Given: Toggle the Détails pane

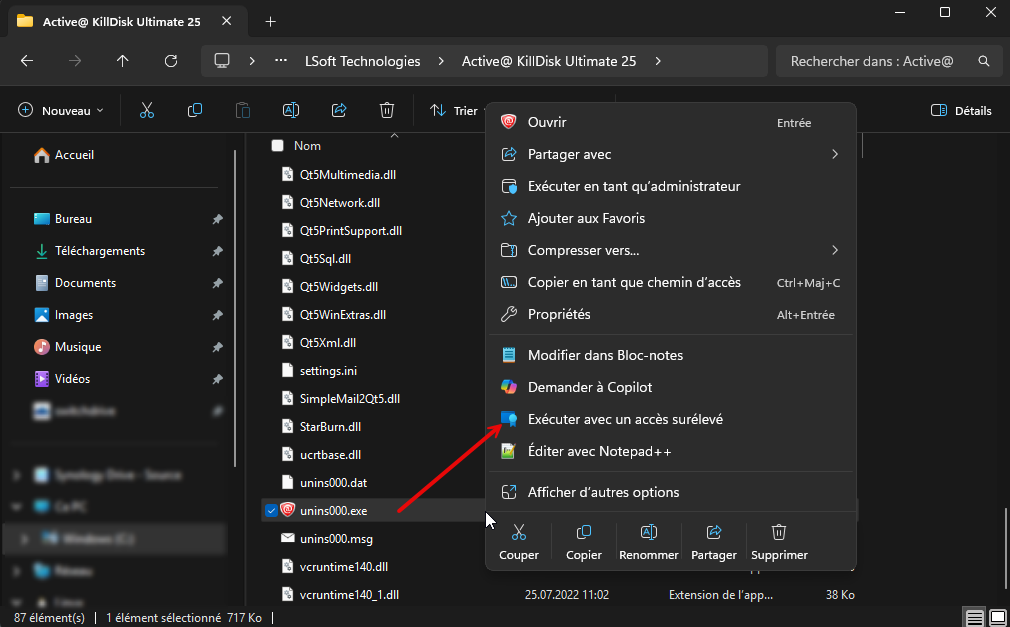Looking at the screenshot, I should pos(961,111).
